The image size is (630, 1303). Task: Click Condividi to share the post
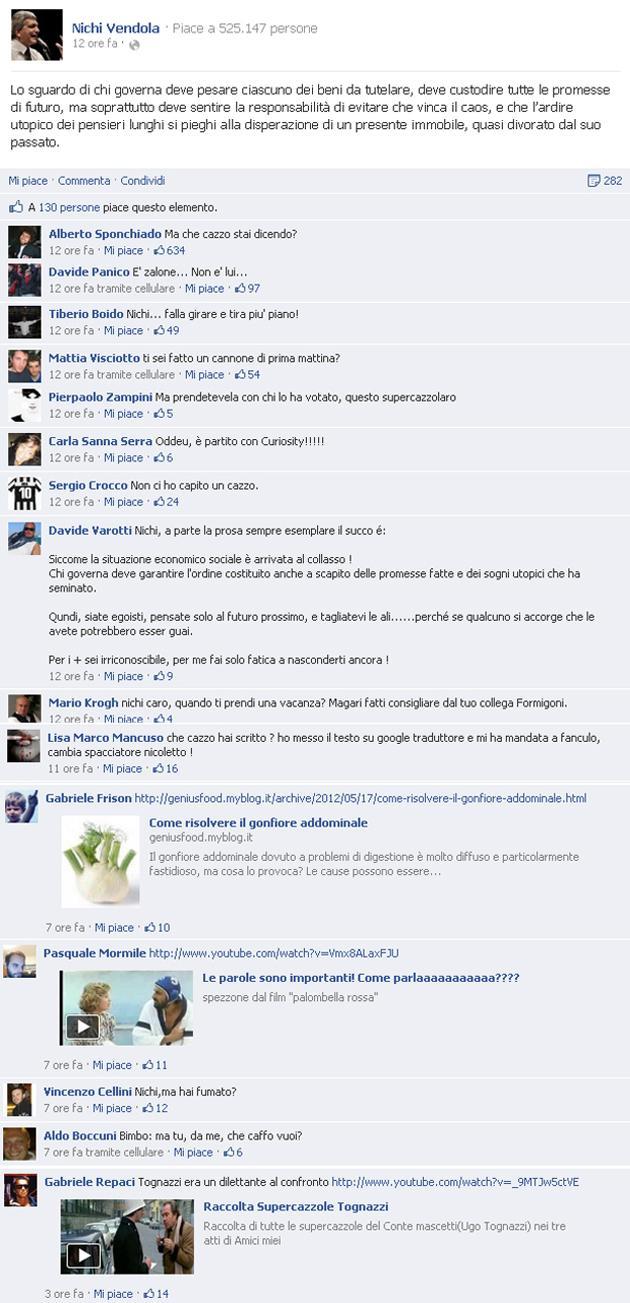143,181
